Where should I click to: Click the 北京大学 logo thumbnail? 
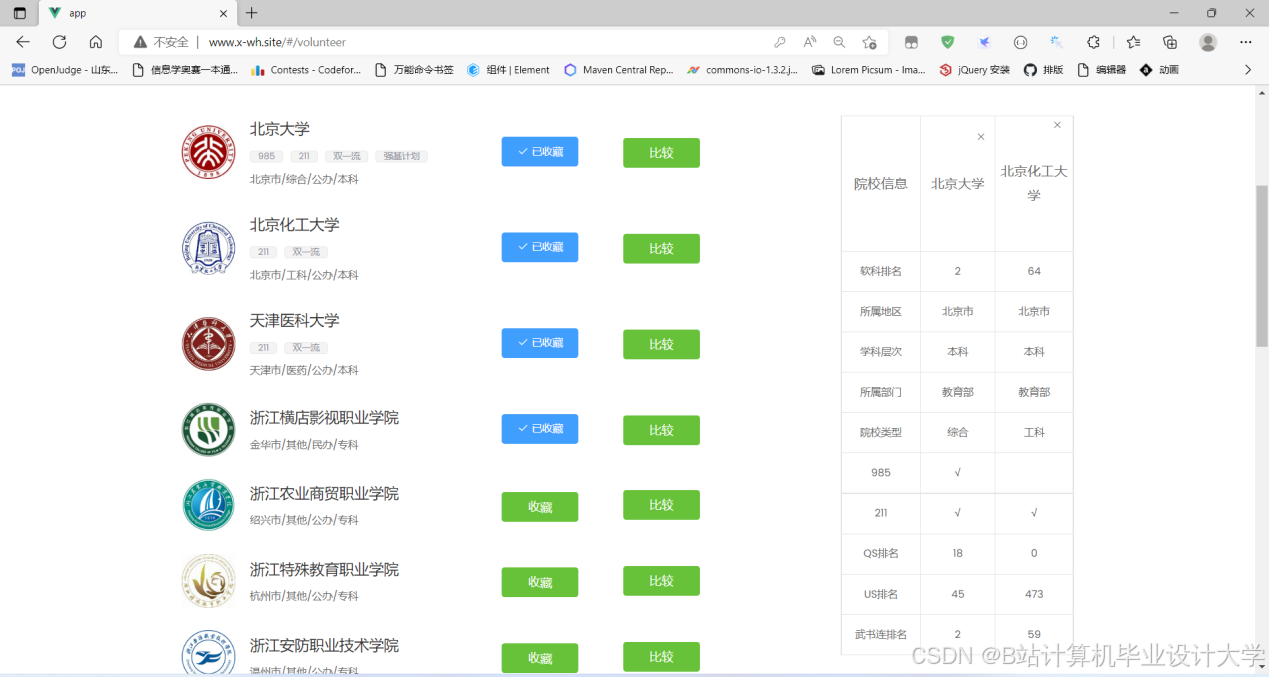click(x=208, y=153)
